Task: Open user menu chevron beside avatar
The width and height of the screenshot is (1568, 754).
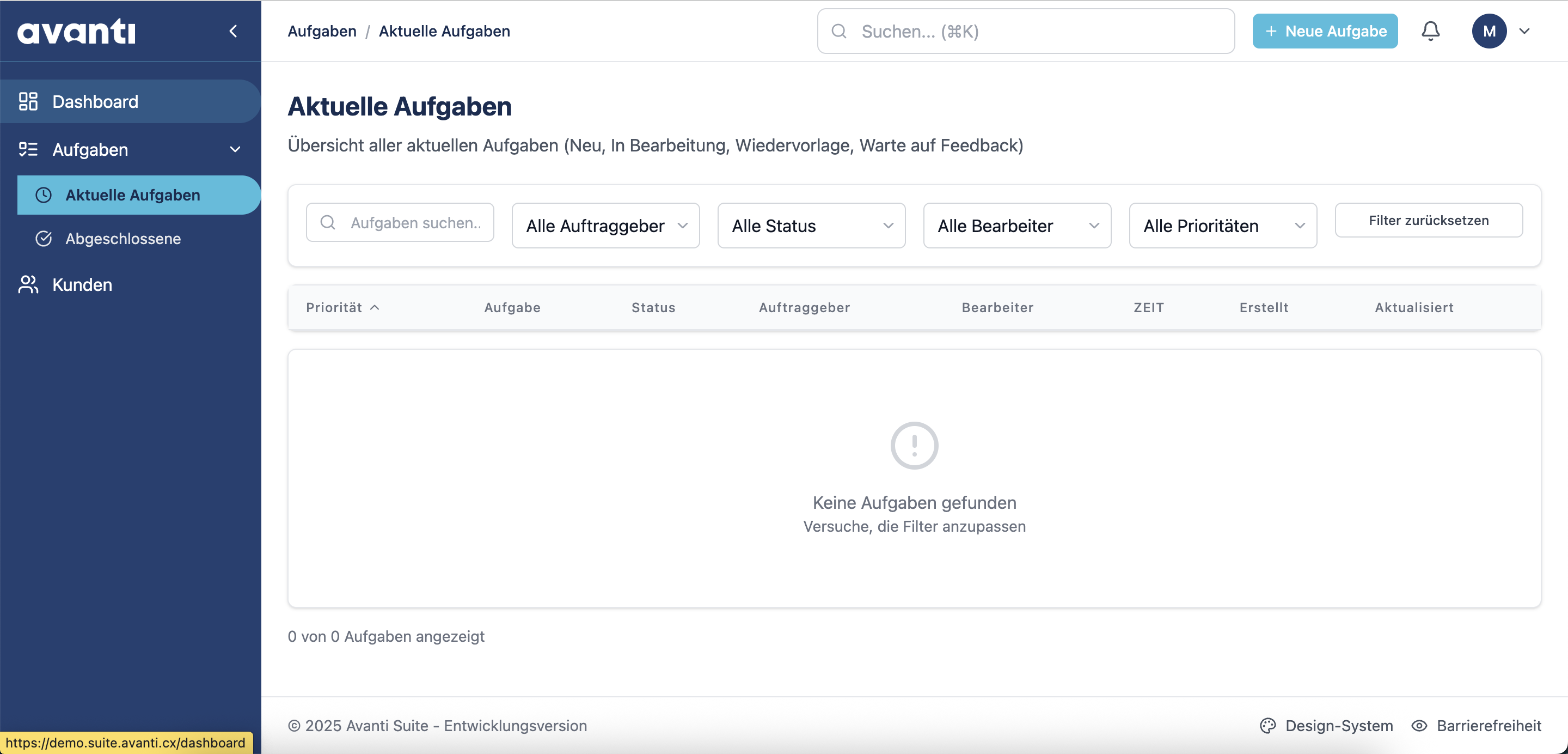Action: (x=1524, y=31)
